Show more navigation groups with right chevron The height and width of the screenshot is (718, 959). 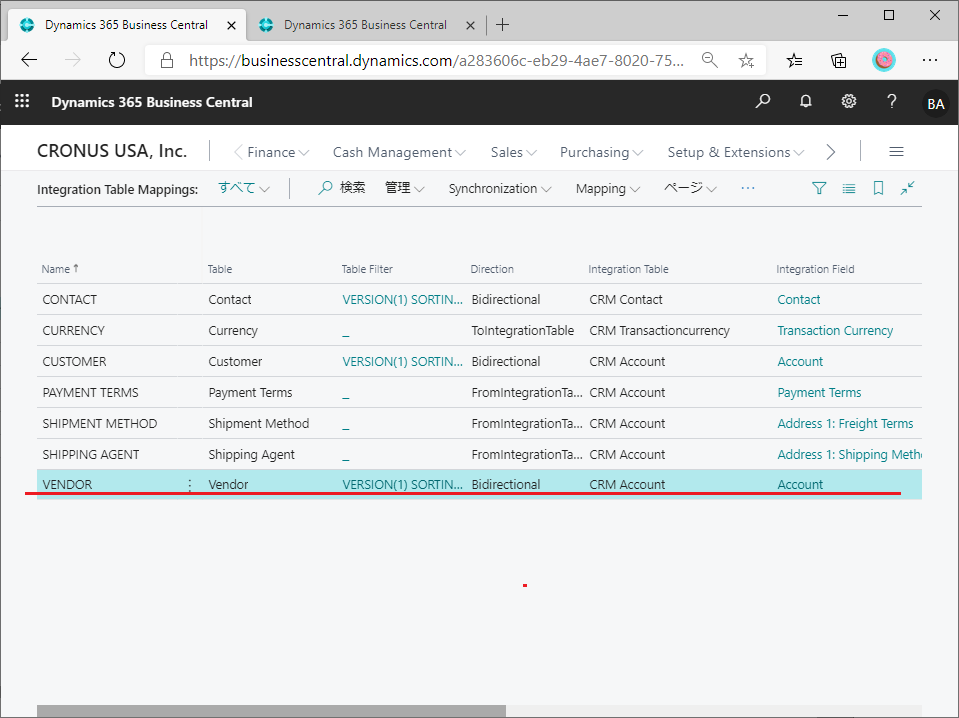point(830,152)
